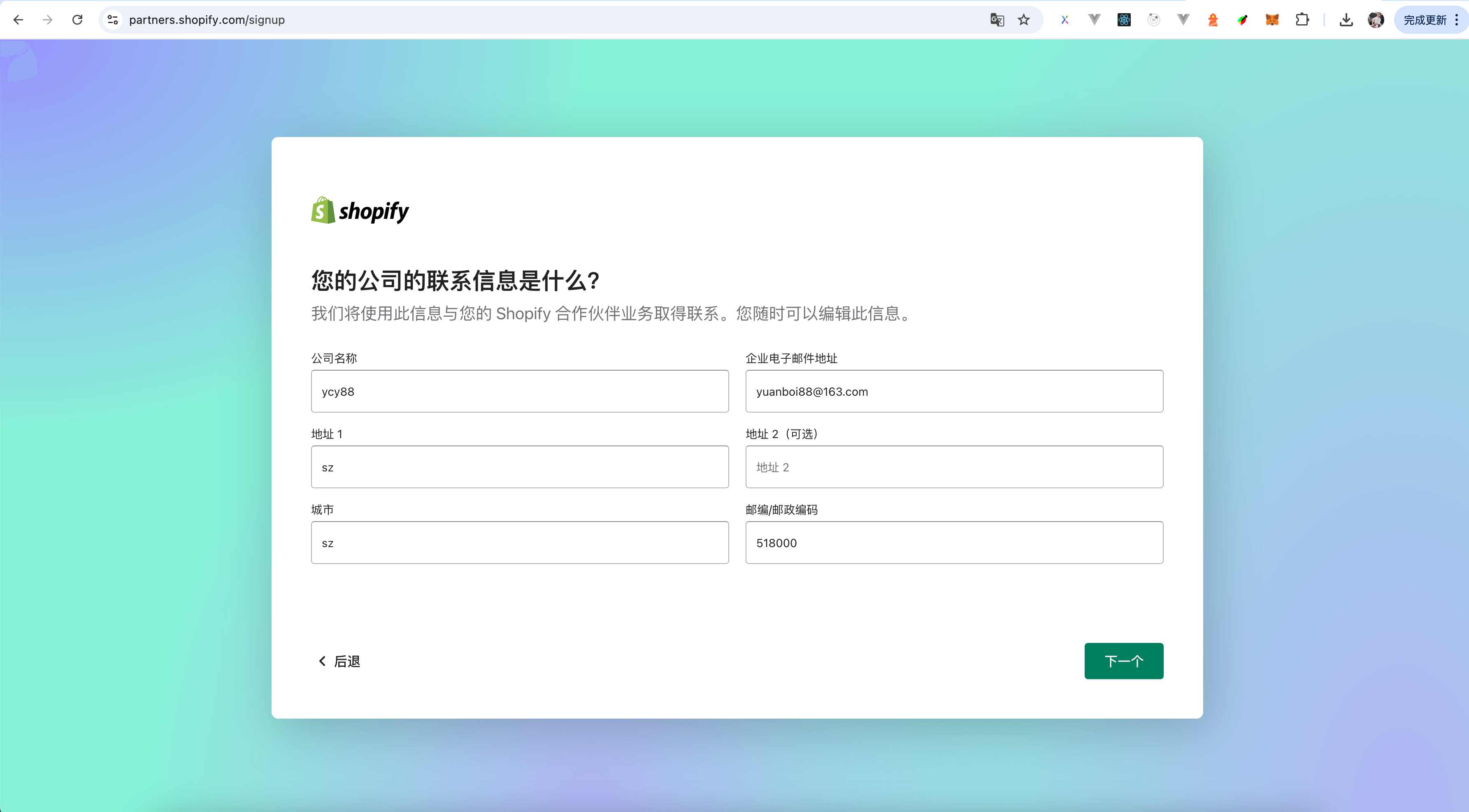Open the browser Downloads icon
This screenshot has height=812, width=1469.
click(x=1346, y=20)
